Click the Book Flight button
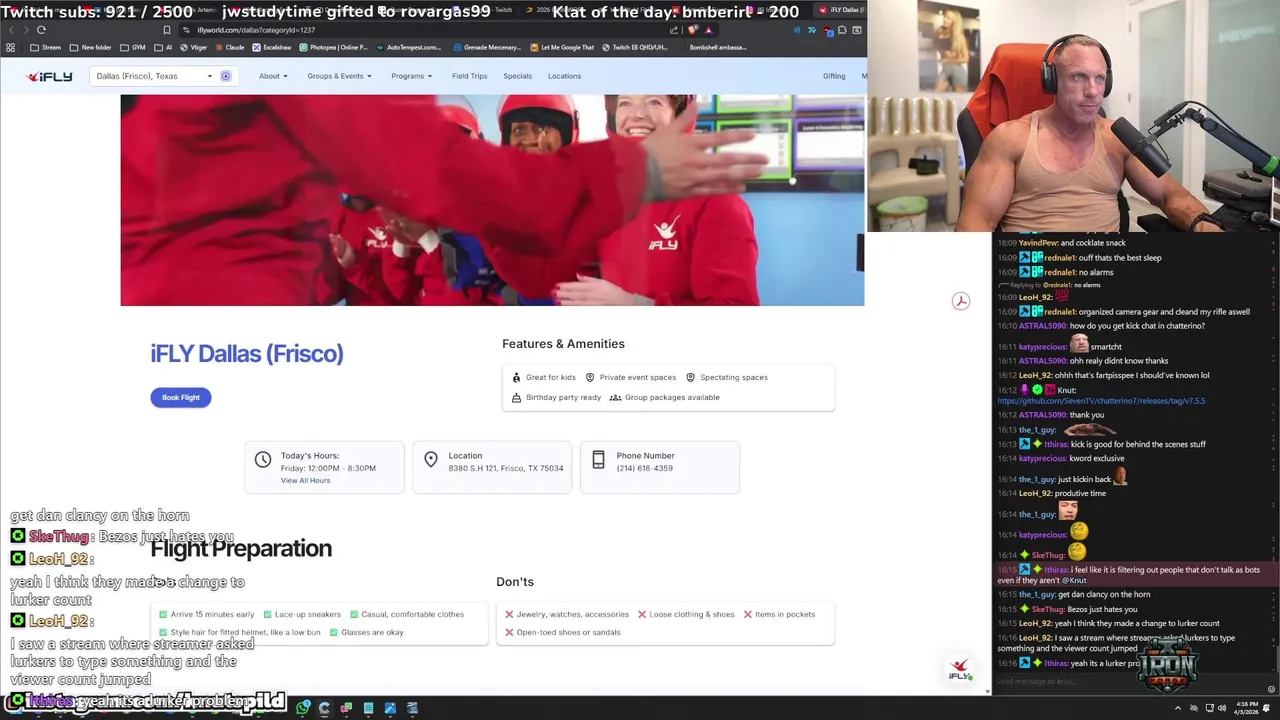This screenshot has height=720, width=1280. [181, 397]
